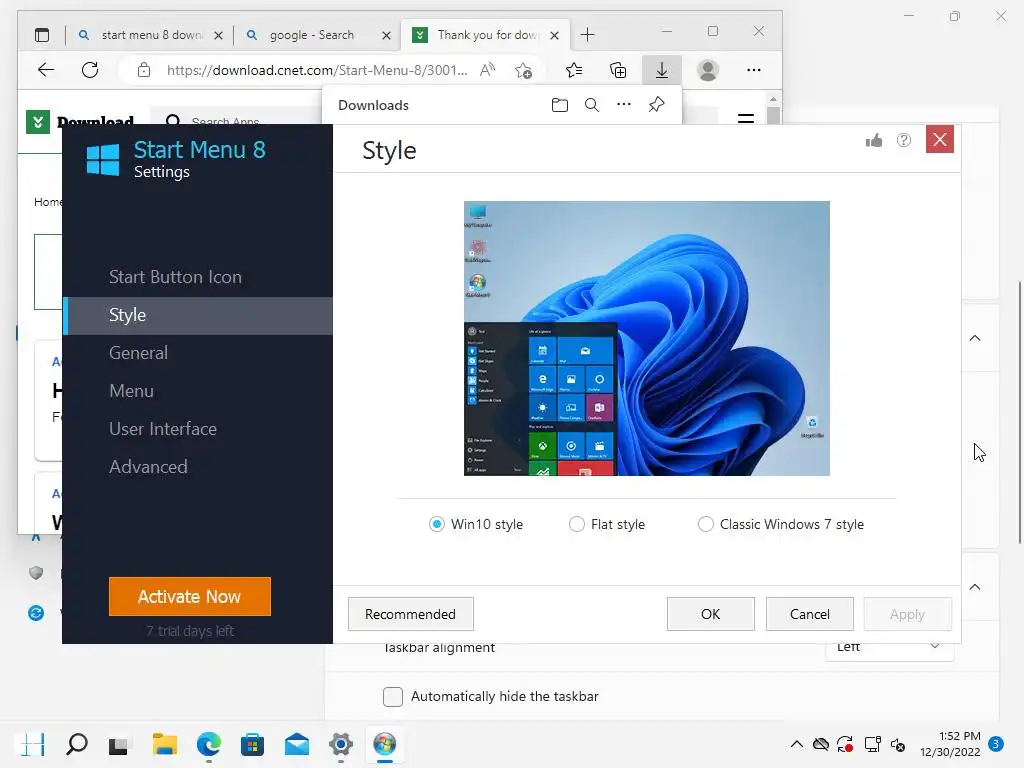
Task: Open the Edge profile avatar
Action: [708, 70]
